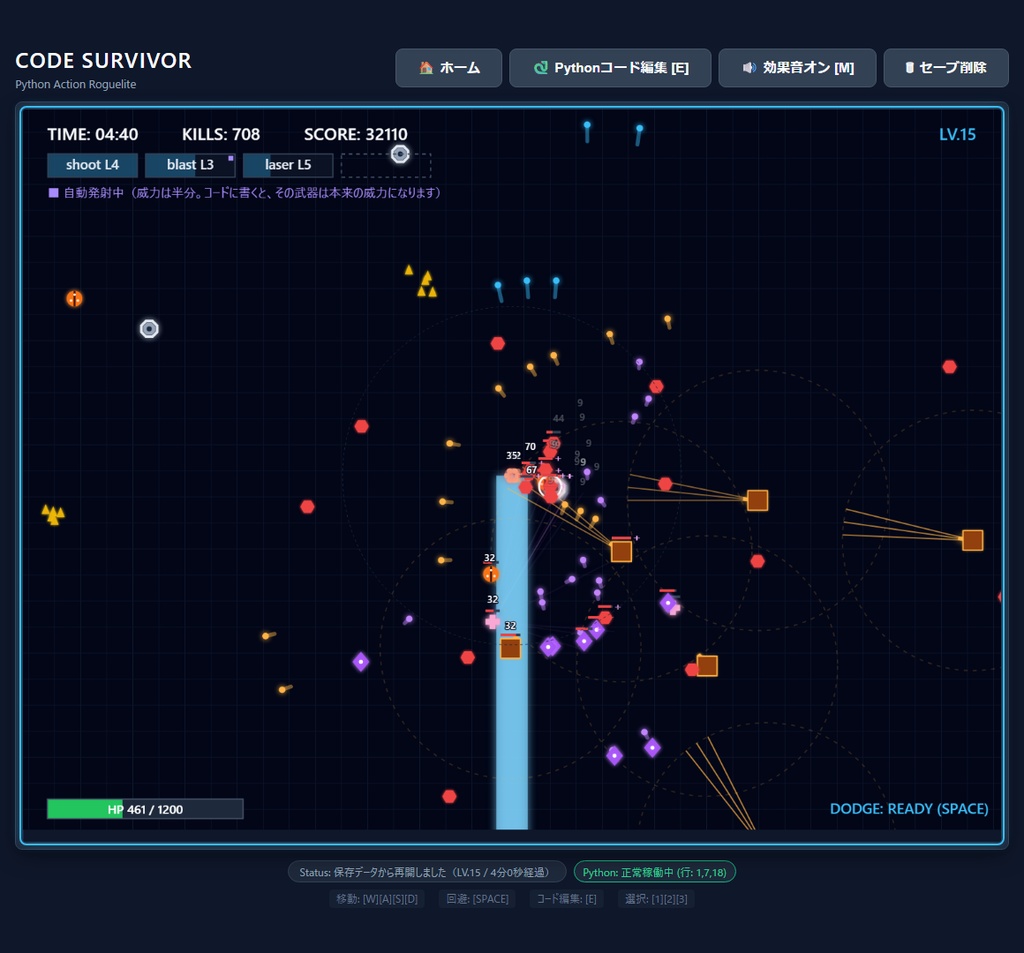Image resolution: width=1024 pixels, height=953 pixels.
Task: Click the LV.15 level indicator
Action: [957, 135]
